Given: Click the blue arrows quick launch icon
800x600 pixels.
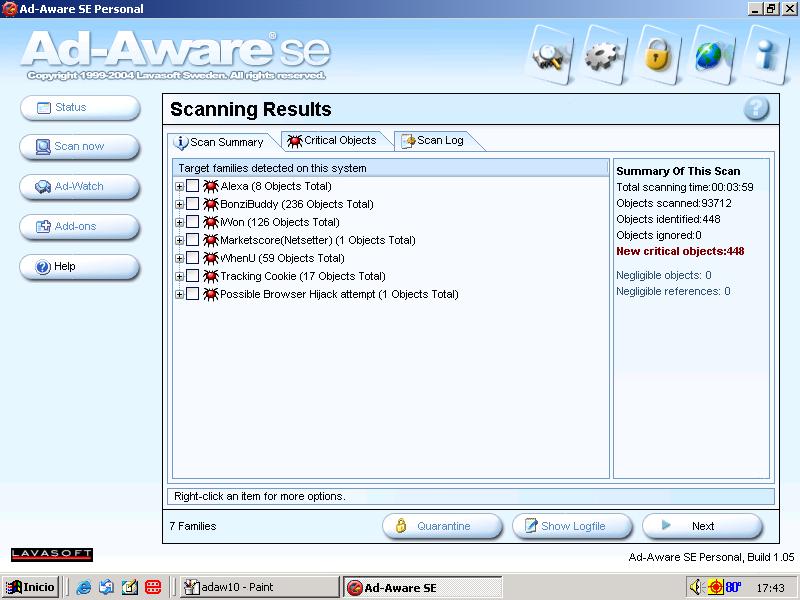Looking at the screenshot, I should coord(106,587).
